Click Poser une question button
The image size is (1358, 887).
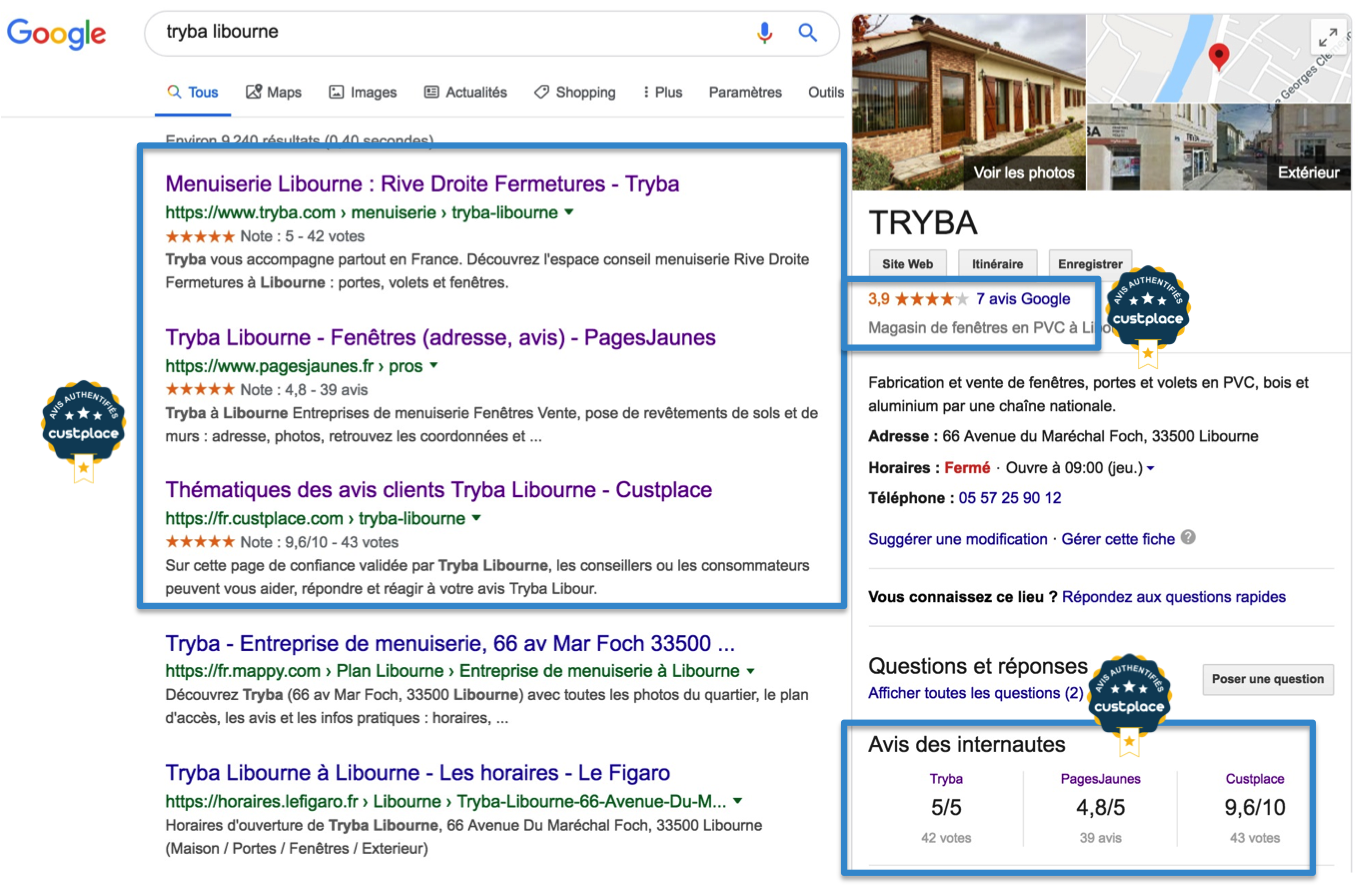pyautogui.click(x=1267, y=679)
